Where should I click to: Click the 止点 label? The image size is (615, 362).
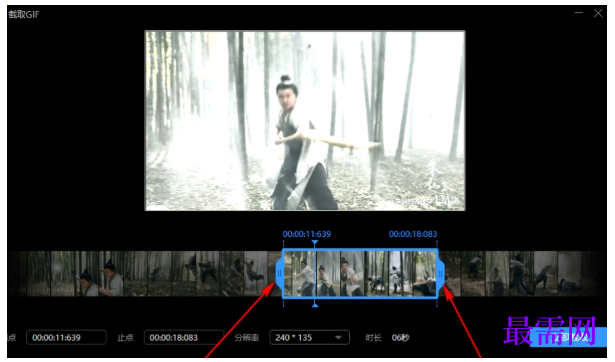(x=126, y=338)
